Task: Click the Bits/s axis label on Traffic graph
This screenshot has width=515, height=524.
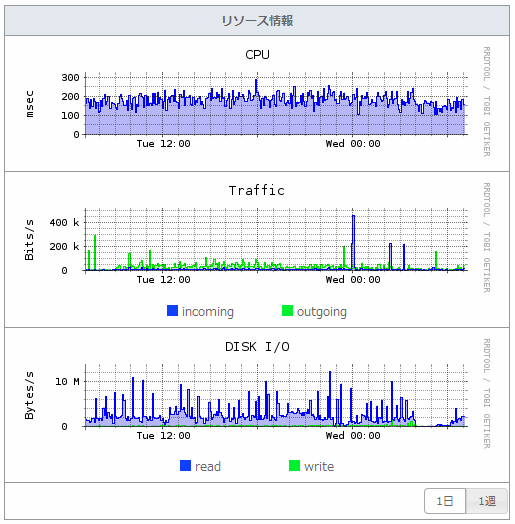Action: point(29,240)
